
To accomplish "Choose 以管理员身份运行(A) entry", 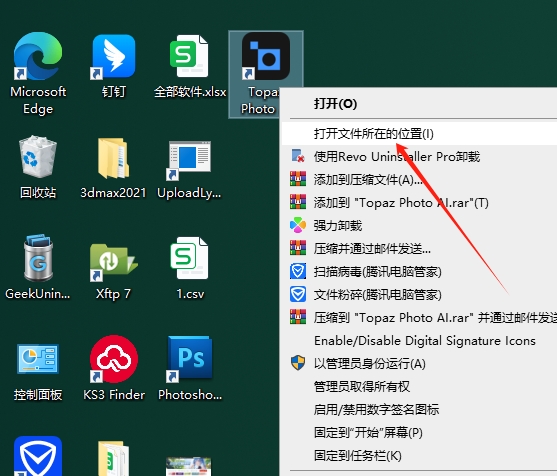I will 419,363.
